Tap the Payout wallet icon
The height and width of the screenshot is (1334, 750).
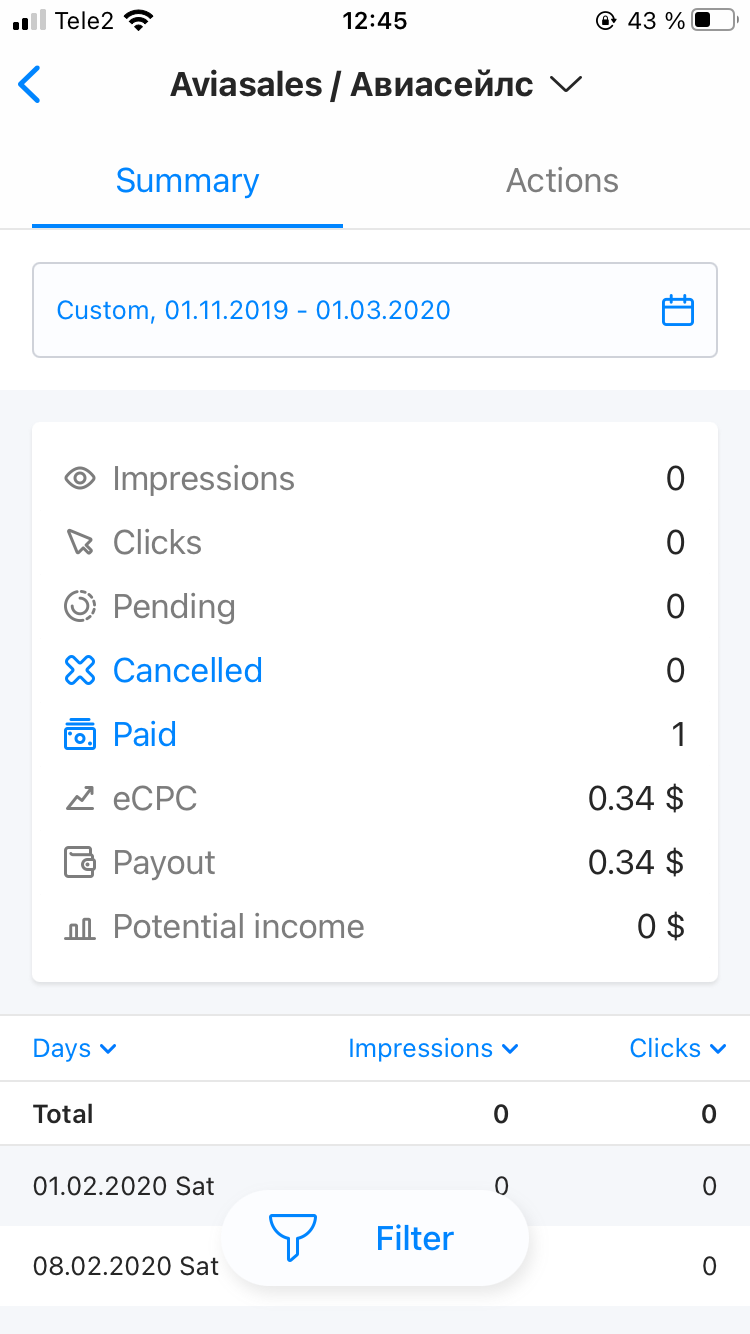(79, 863)
